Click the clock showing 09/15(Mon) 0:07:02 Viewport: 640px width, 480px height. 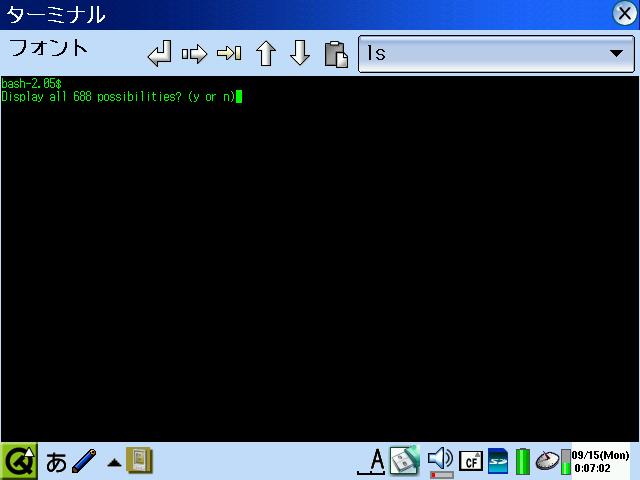coord(600,462)
